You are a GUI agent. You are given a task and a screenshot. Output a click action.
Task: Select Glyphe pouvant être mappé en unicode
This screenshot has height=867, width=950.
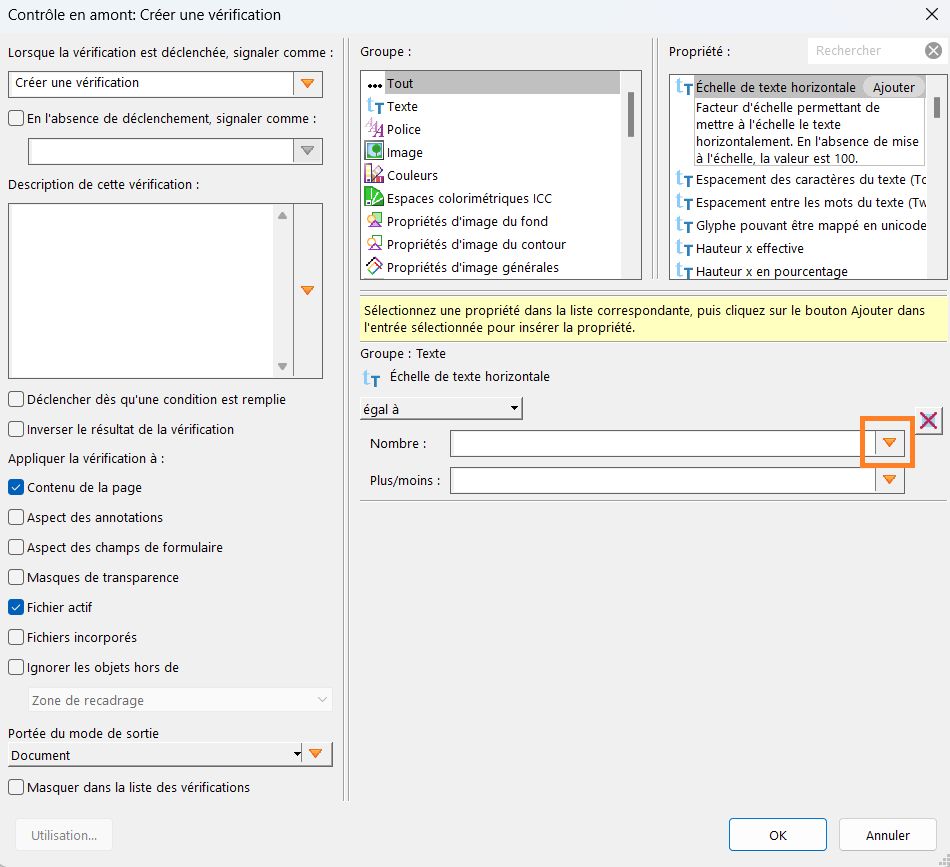click(811, 225)
